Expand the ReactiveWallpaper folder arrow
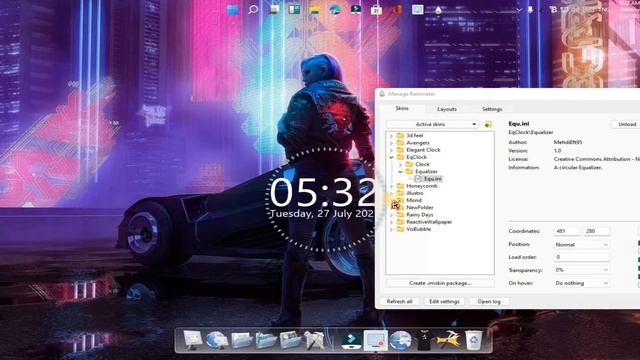Screen dimensions: 640x360 coord(391,222)
